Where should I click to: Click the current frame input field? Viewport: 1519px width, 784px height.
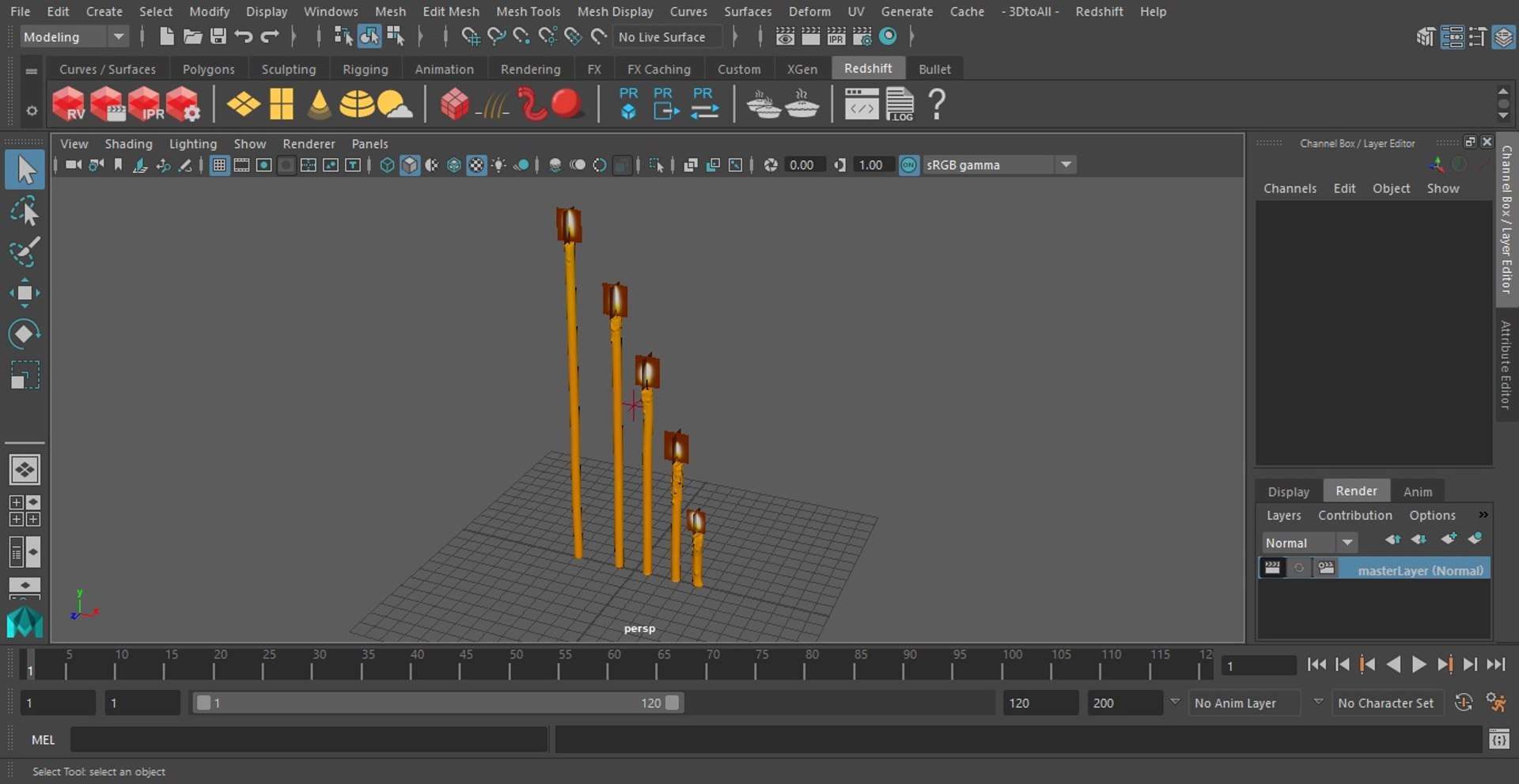coord(1258,666)
